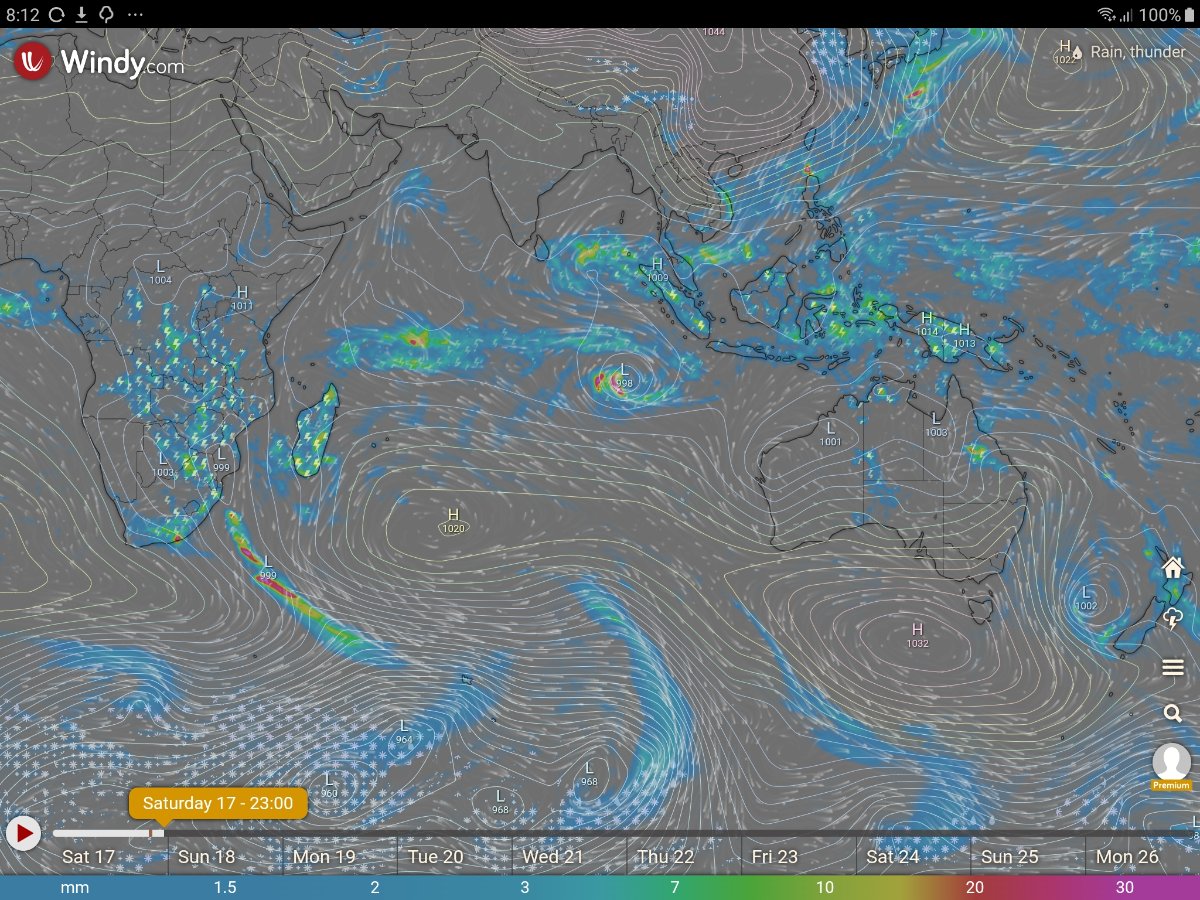Jump timeline to Mon 19
This screenshot has height=900, width=1200.
[x=324, y=857]
